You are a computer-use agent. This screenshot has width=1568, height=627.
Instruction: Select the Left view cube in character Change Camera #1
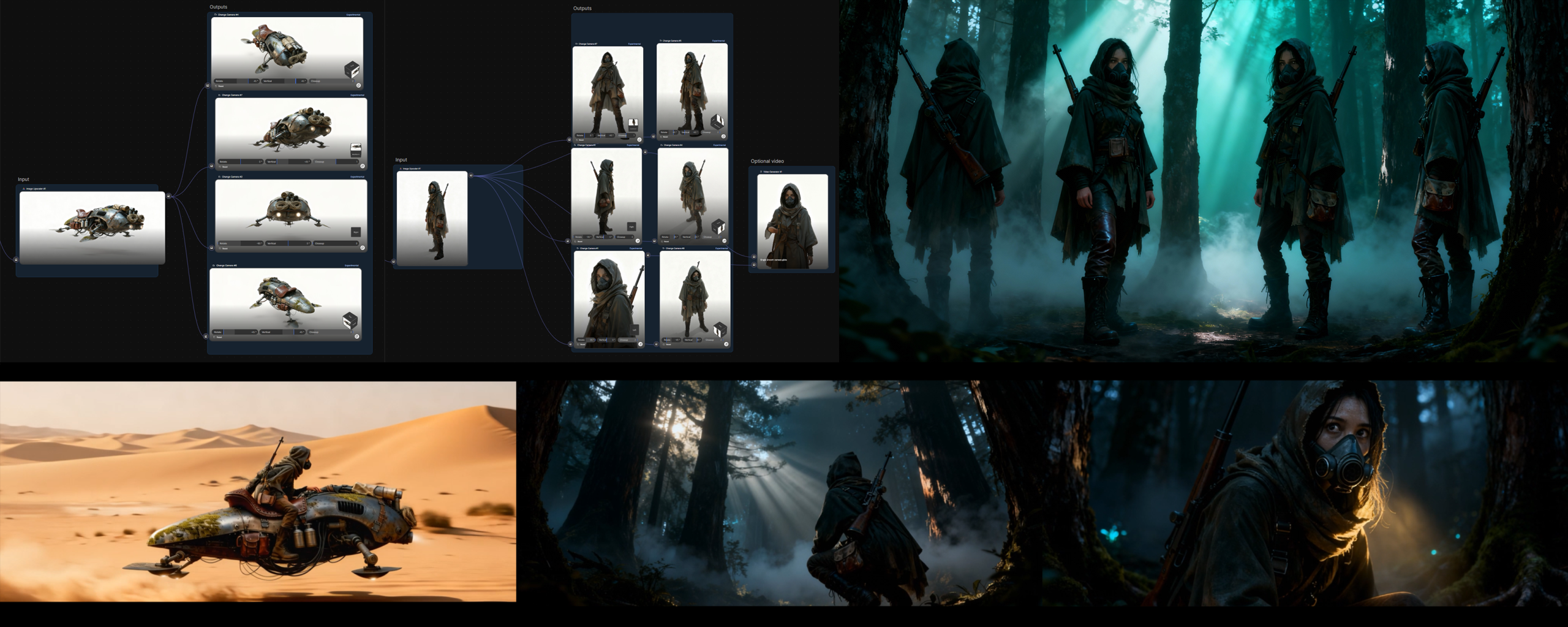(x=634, y=330)
